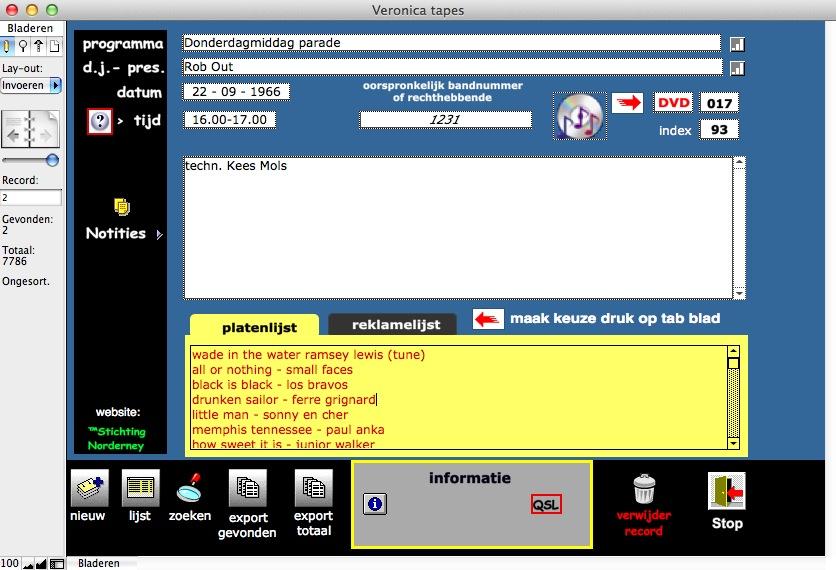Select the platenlijst tab
Image resolution: width=836 pixels, height=570 pixels.
(x=254, y=326)
